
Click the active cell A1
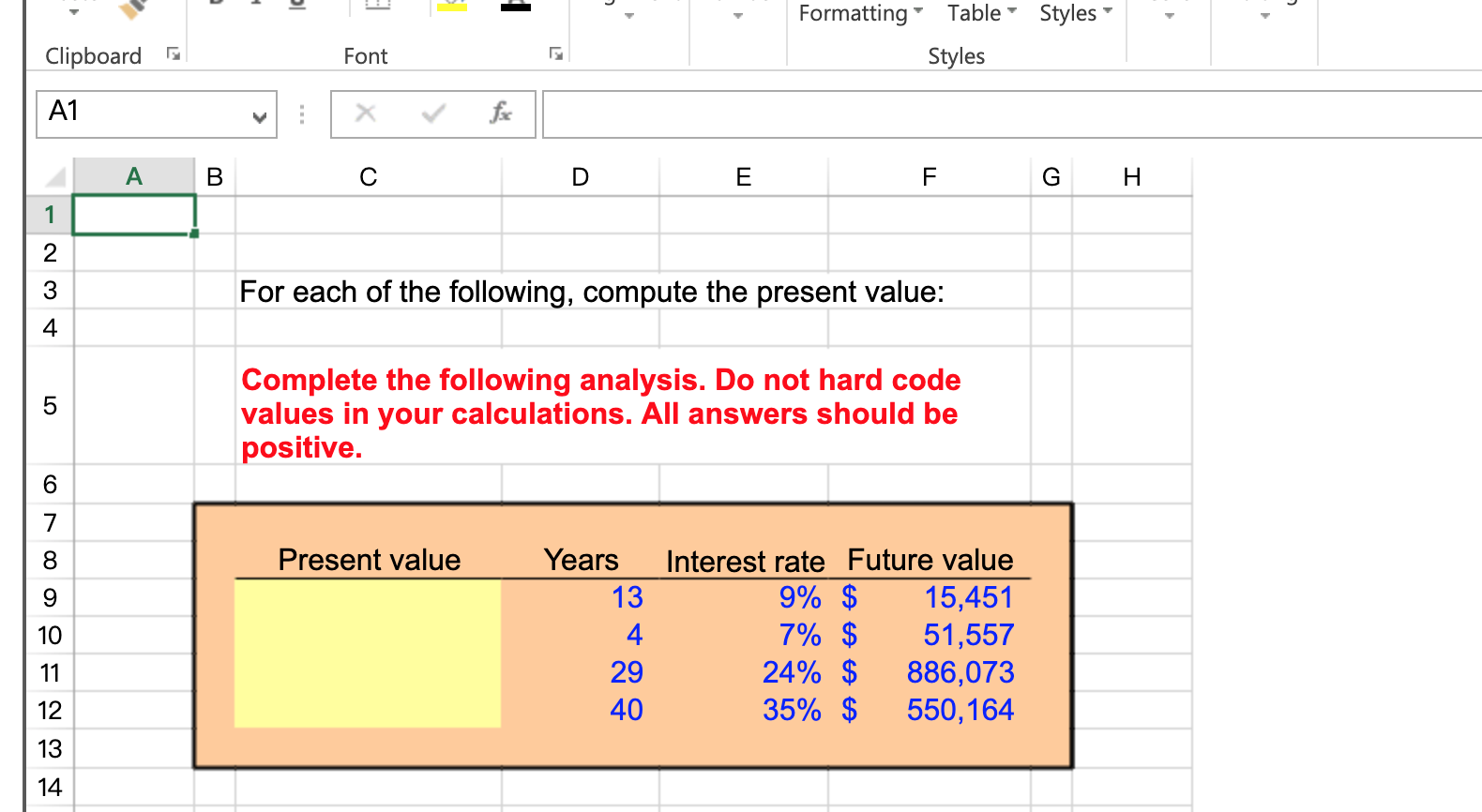point(134,215)
